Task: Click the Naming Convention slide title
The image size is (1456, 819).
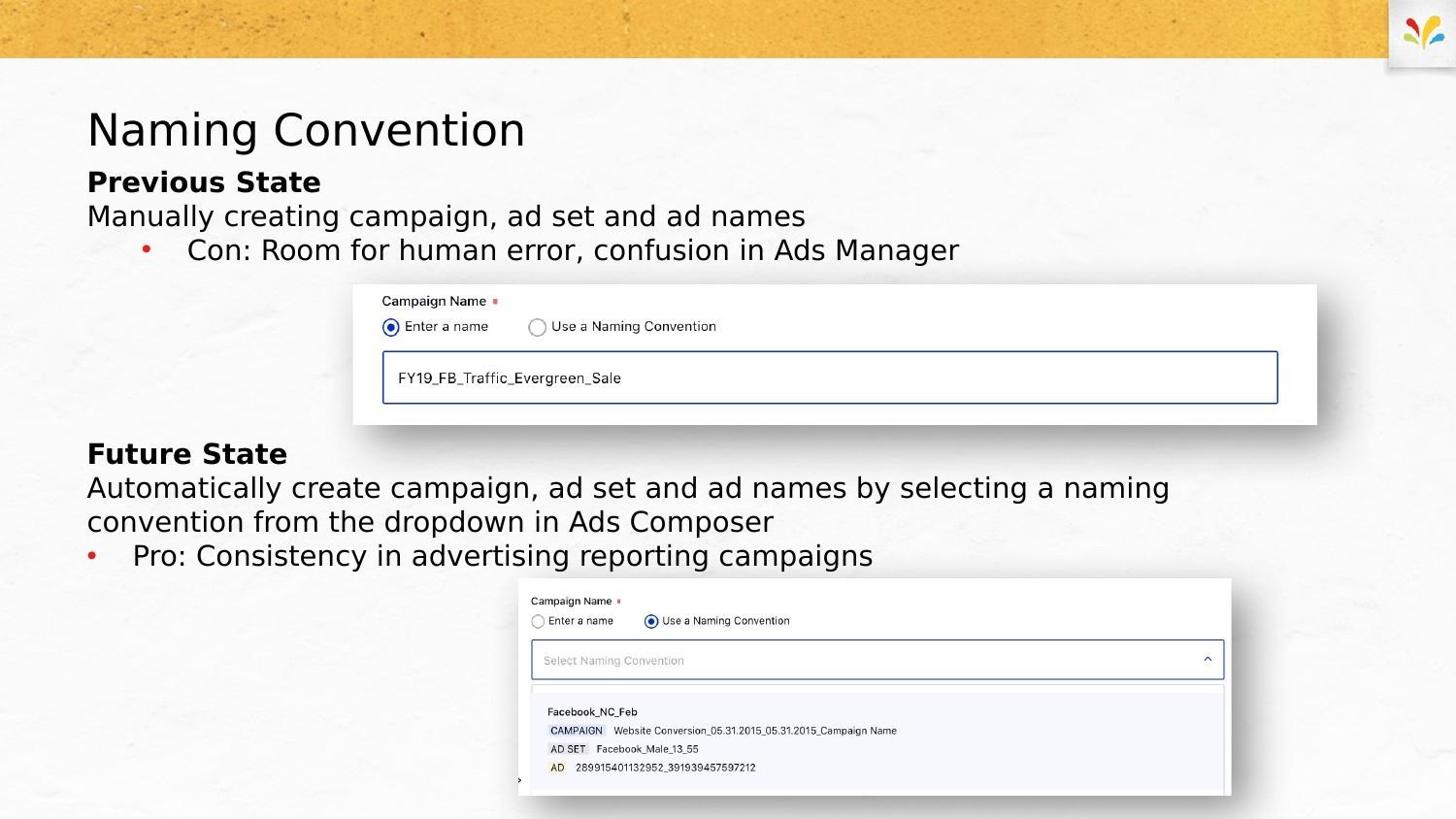Action: (x=306, y=130)
